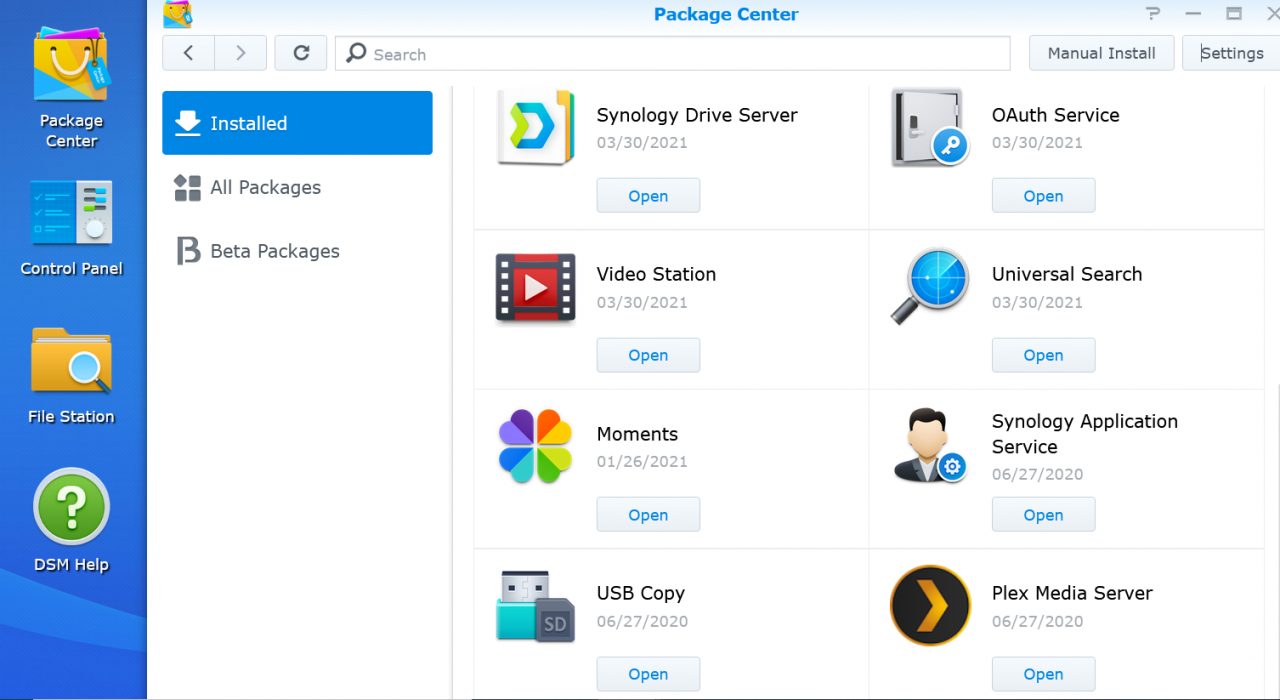
Task: Open OAuth Service
Action: pos(1043,196)
